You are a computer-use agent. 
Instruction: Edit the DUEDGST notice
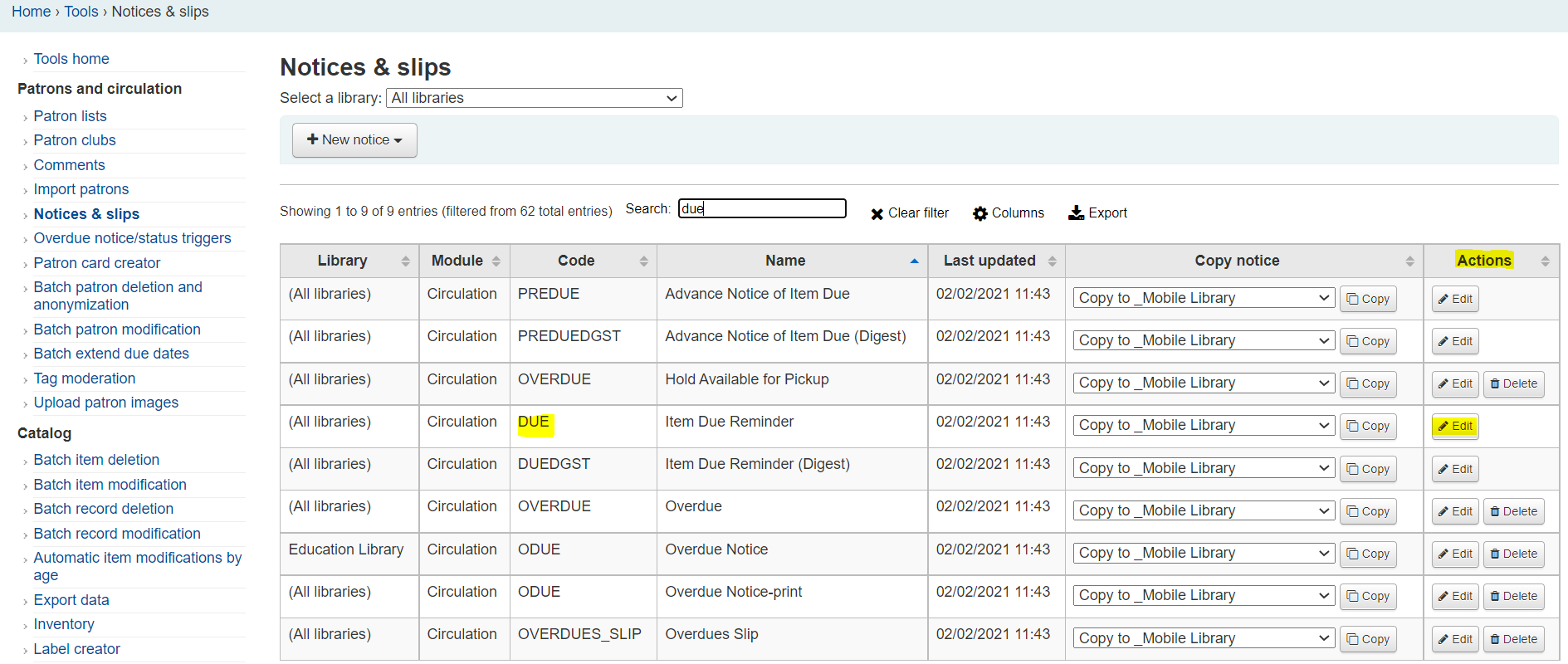tap(1455, 469)
